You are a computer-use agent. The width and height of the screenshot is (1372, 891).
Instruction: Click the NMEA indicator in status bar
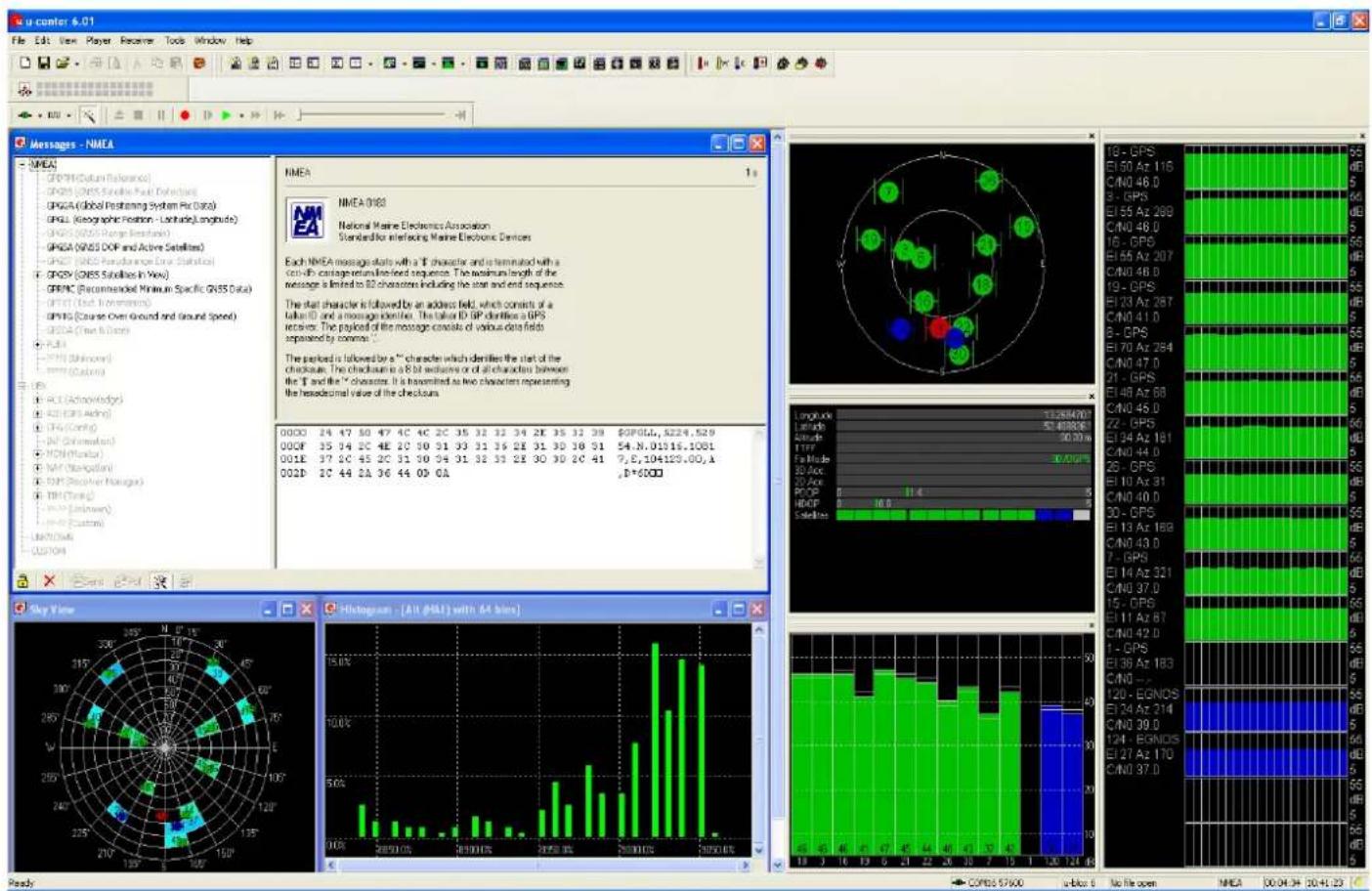(x=1229, y=882)
